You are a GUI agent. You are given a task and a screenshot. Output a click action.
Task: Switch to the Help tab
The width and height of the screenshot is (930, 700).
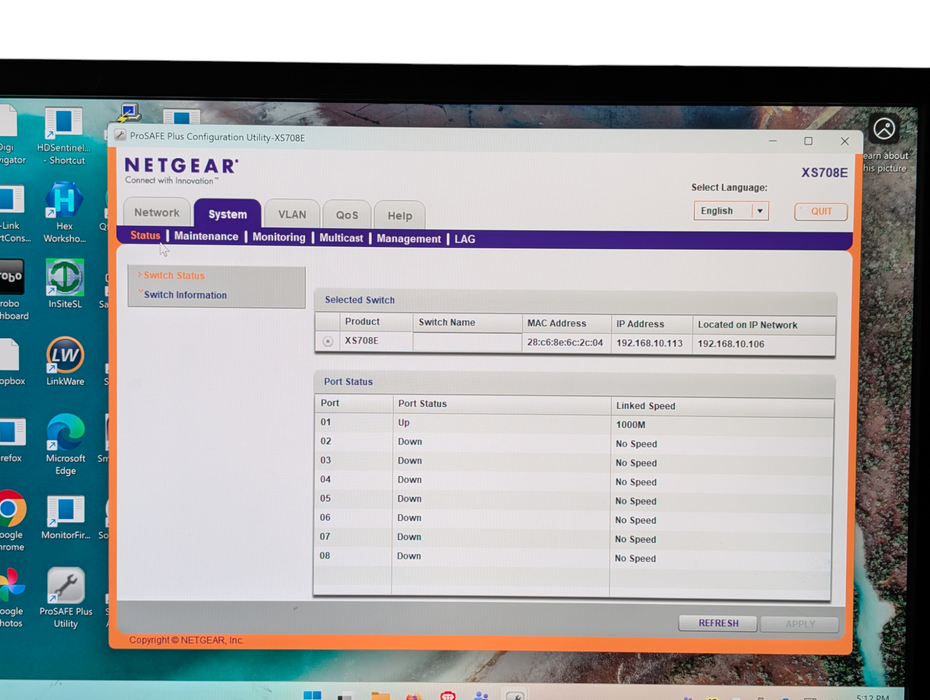click(400, 215)
